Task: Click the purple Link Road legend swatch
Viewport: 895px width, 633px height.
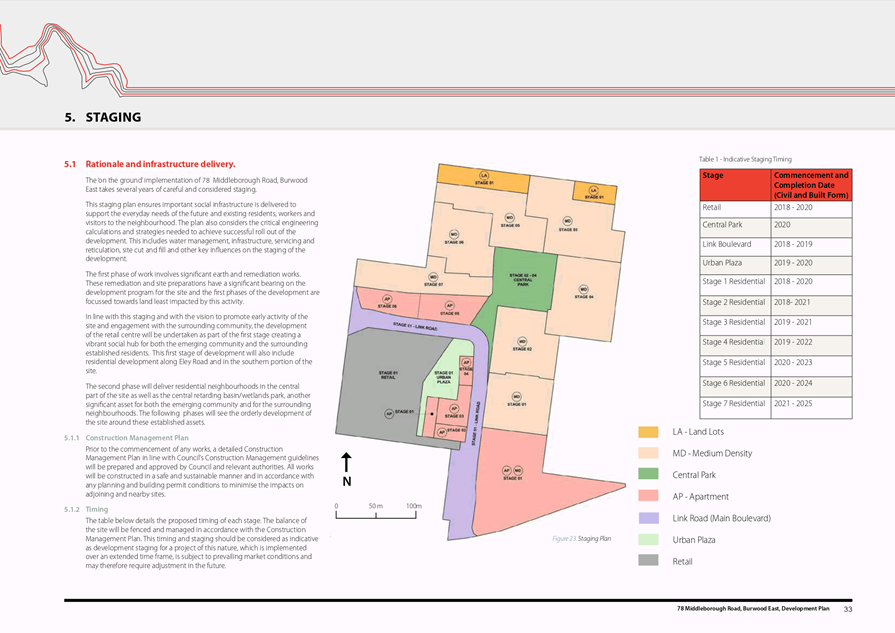Action: click(648, 518)
